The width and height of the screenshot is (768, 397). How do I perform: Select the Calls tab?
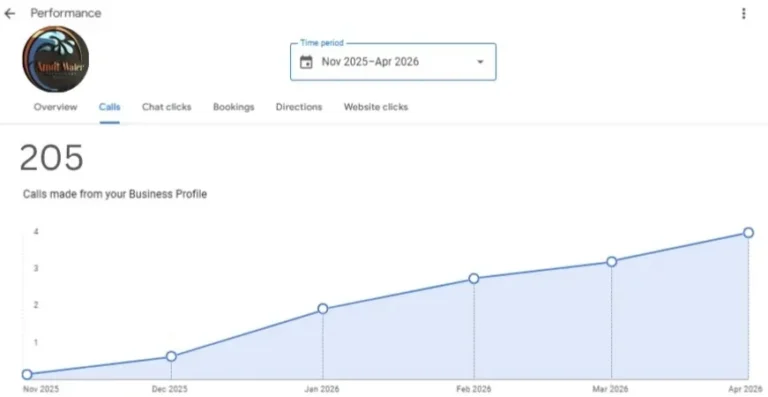tap(110, 107)
